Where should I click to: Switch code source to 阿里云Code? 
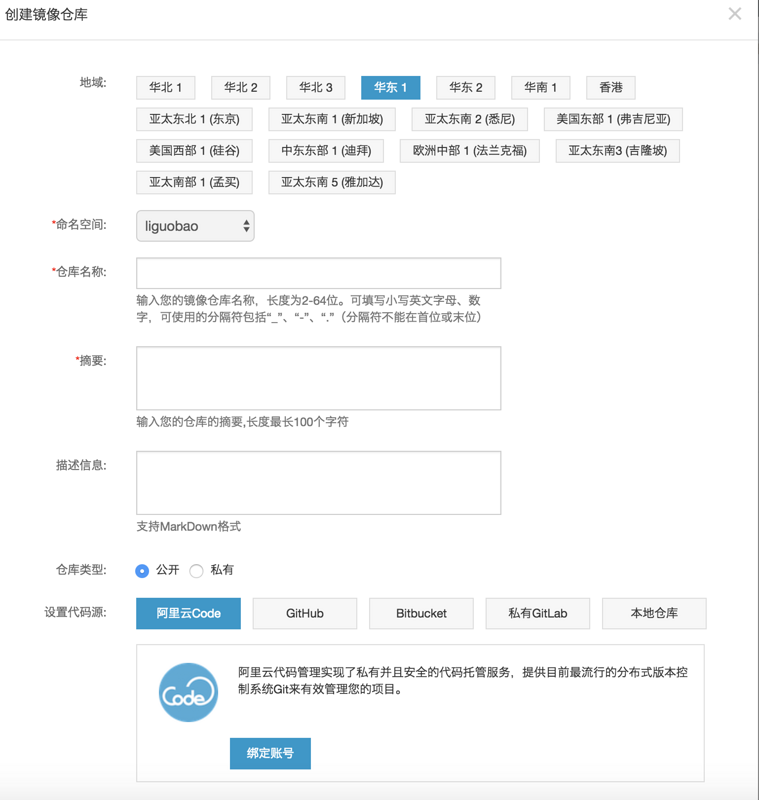pos(188,614)
